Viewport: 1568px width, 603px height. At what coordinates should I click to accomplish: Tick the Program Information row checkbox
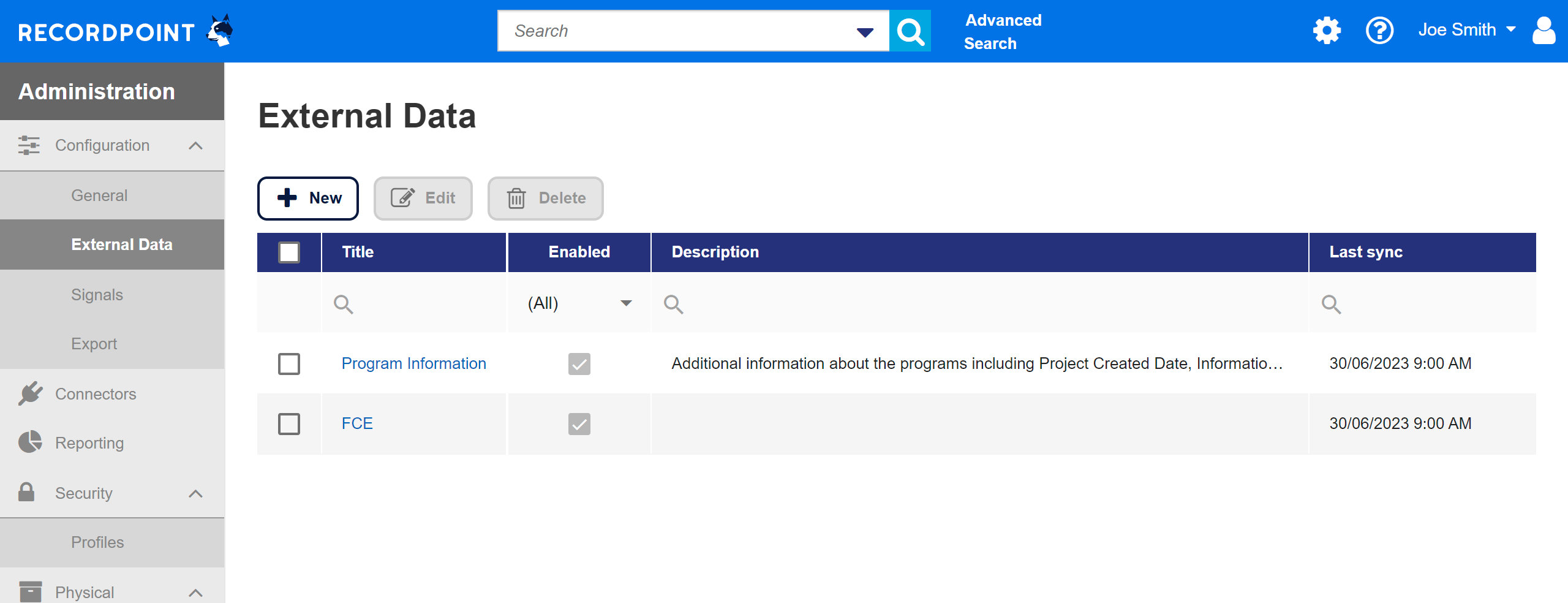[288, 363]
